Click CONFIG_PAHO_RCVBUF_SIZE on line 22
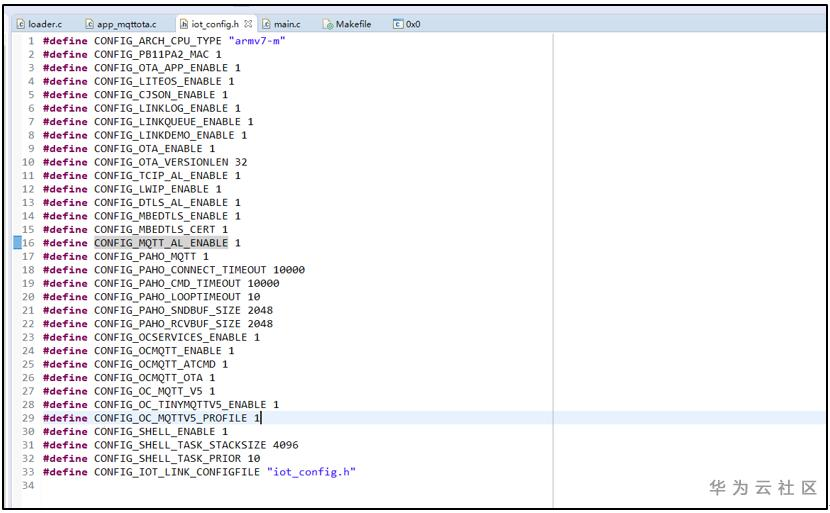The height and width of the screenshot is (513, 830). (x=167, y=324)
